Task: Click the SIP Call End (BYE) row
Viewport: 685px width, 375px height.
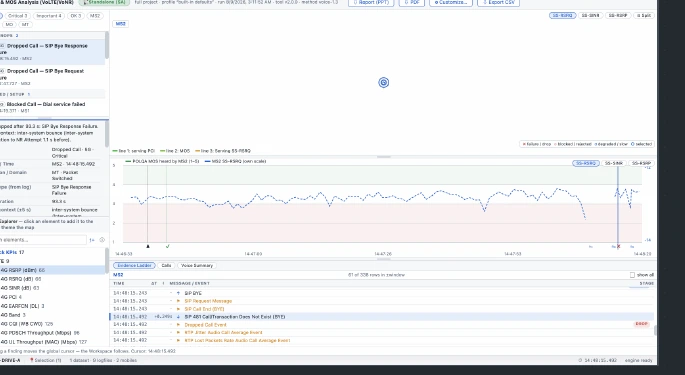Action: 382,309
